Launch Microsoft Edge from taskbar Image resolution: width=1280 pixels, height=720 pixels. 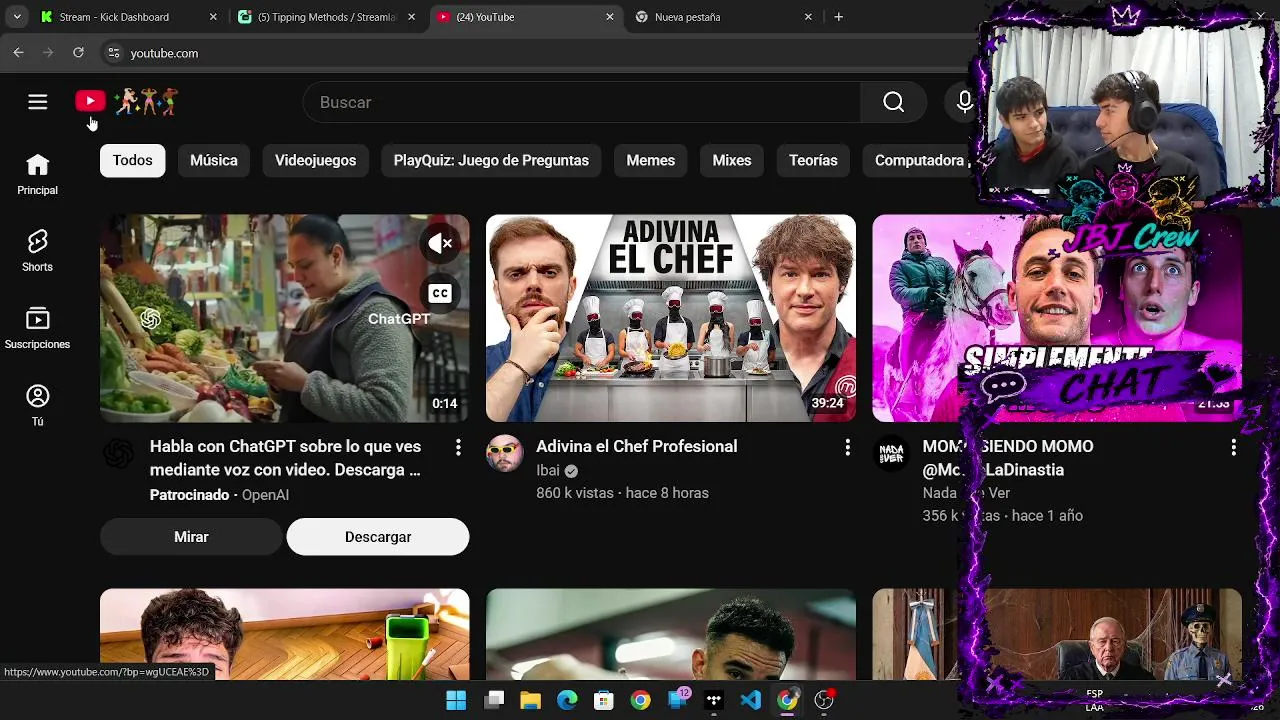coord(567,700)
